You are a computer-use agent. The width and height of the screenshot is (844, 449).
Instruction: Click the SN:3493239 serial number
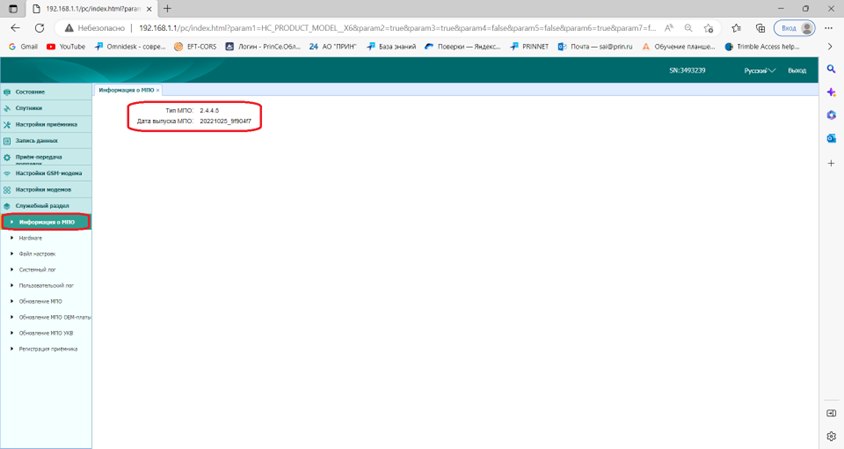point(687,71)
